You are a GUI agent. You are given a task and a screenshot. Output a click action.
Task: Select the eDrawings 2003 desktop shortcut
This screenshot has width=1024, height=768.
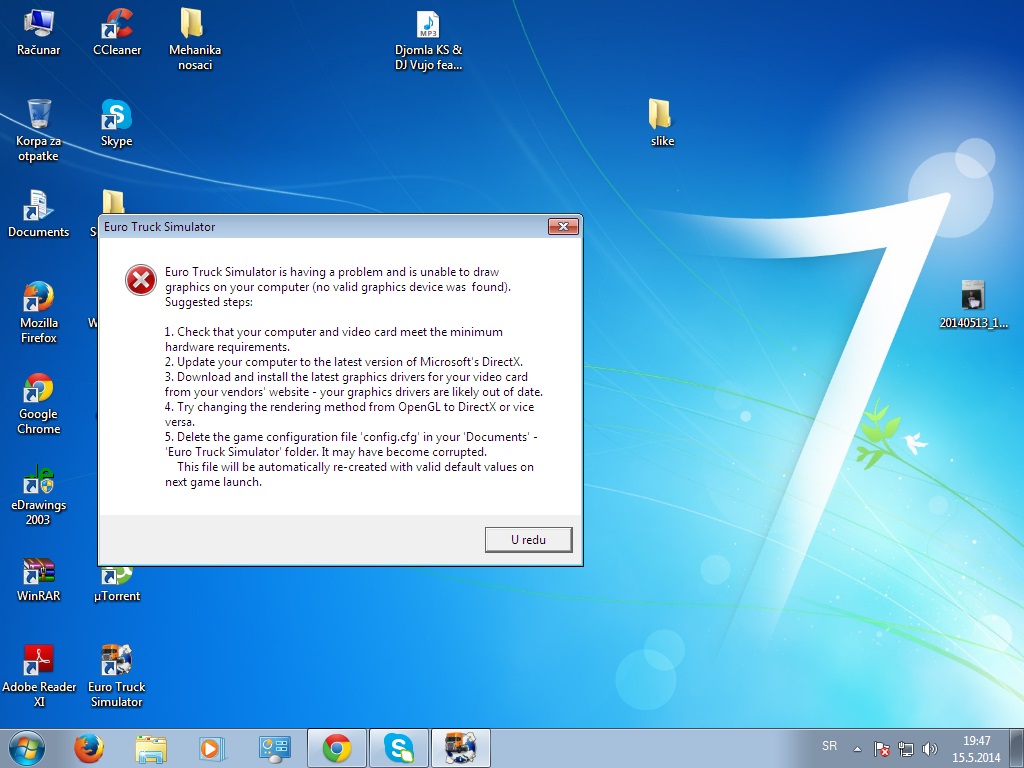pyautogui.click(x=39, y=495)
